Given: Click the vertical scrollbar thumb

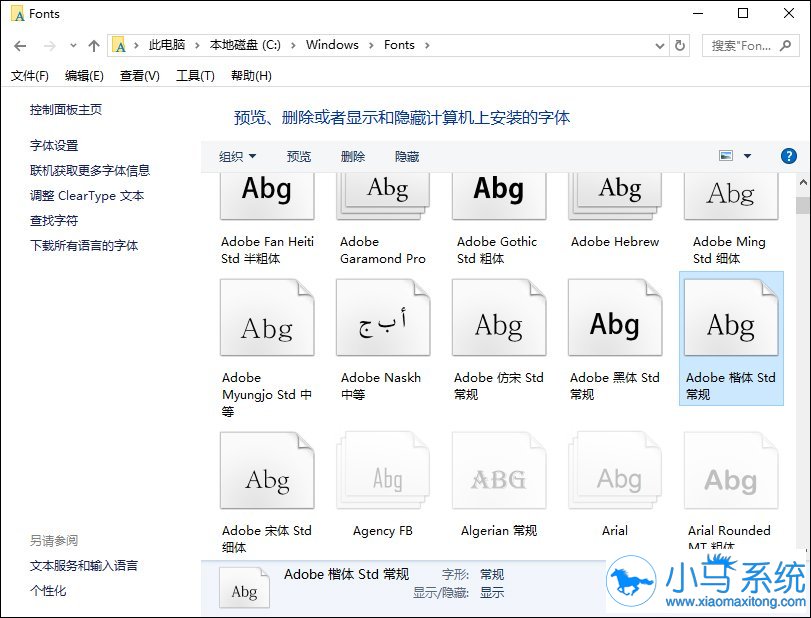Looking at the screenshot, I should [x=803, y=204].
